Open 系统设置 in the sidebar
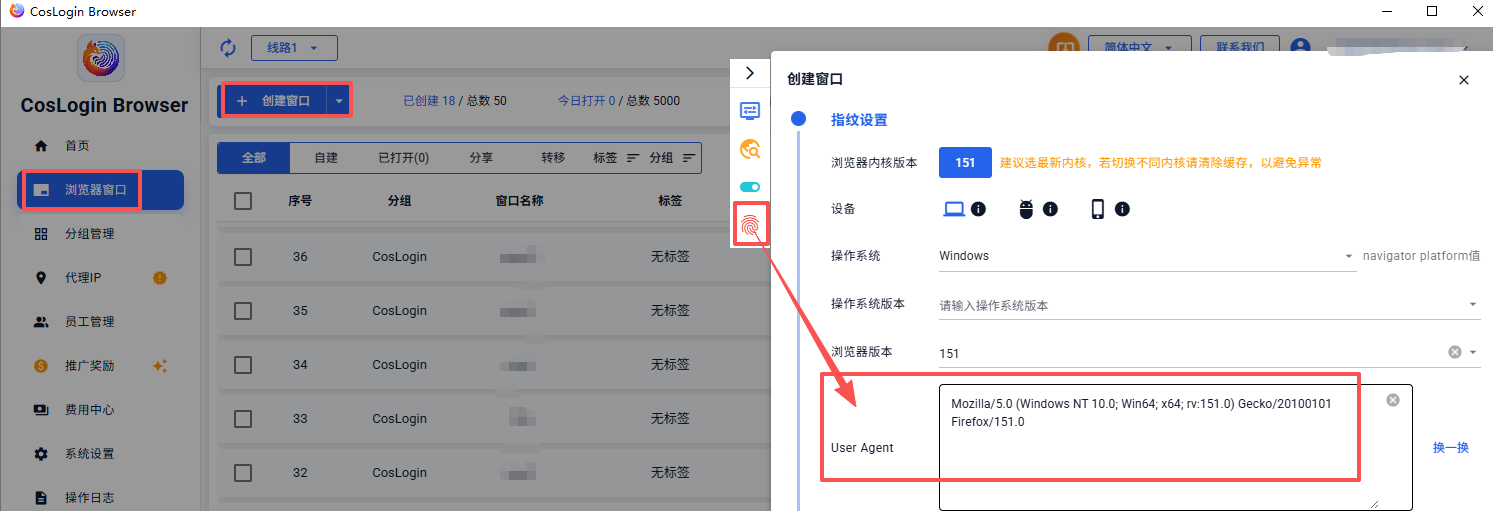Image resolution: width=1493 pixels, height=511 pixels. pyautogui.click(x=89, y=454)
